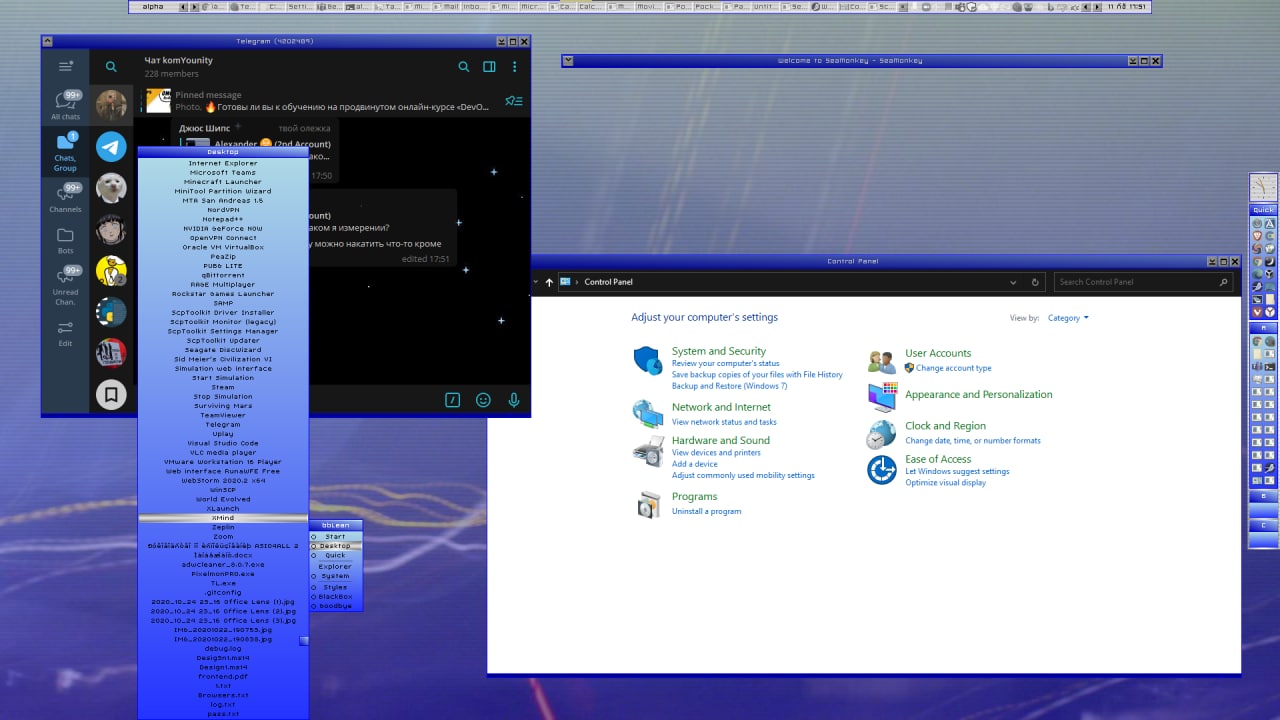
Task: Toggle Telegram right sidebar panel icon
Action: [489, 67]
